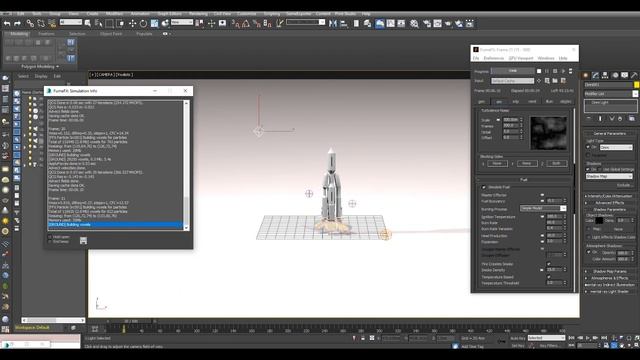Click the Configure Modifier Sets icon
The height and width of the screenshot is (360, 640).
pos(632,118)
